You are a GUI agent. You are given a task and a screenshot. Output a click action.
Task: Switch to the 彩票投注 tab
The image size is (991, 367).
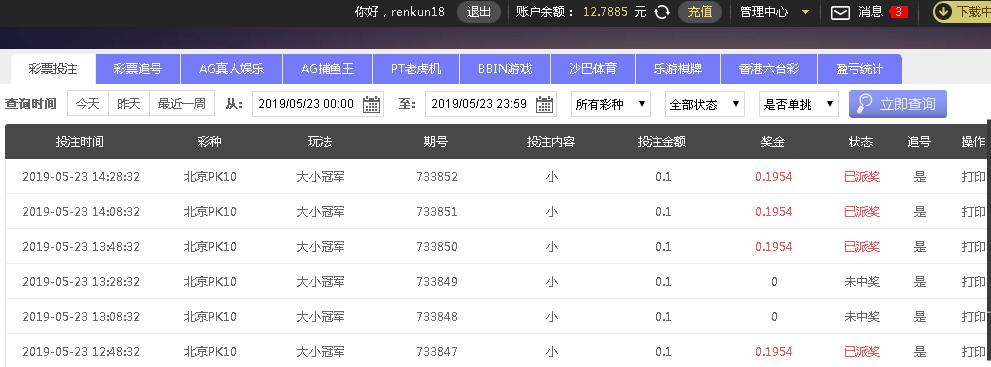click(x=53, y=69)
